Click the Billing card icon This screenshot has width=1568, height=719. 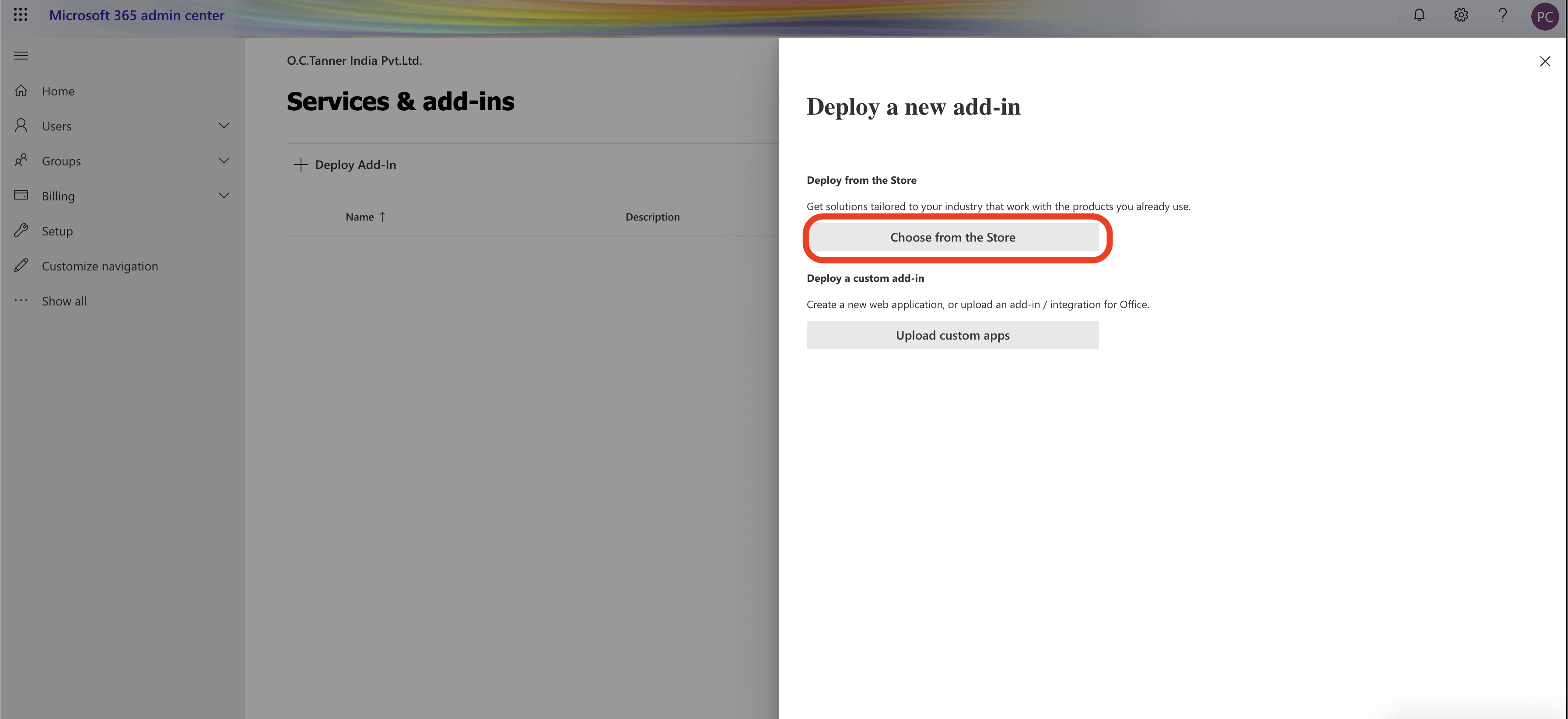point(21,196)
